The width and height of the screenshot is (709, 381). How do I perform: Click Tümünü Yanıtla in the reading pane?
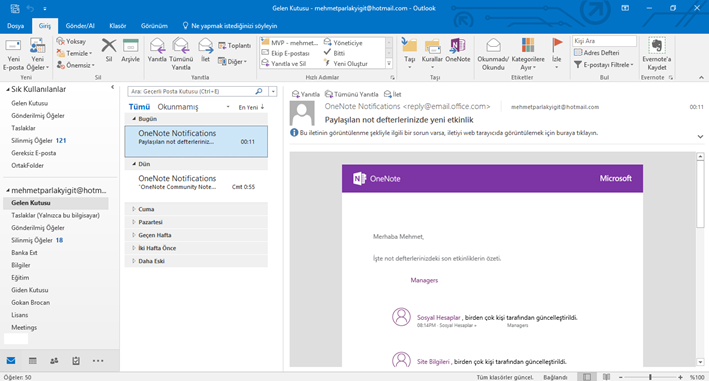pos(352,94)
